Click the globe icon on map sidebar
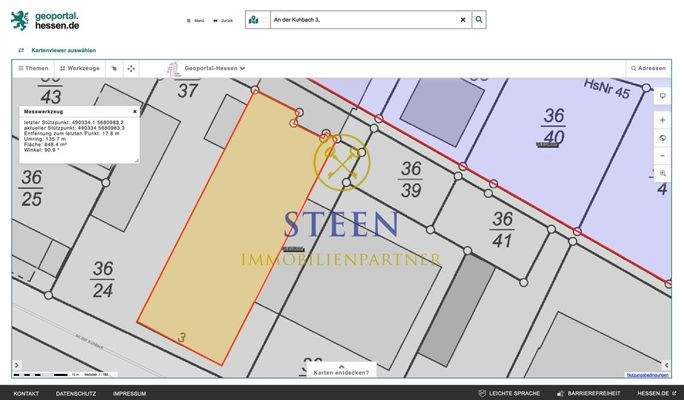 click(x=662, y=138)
